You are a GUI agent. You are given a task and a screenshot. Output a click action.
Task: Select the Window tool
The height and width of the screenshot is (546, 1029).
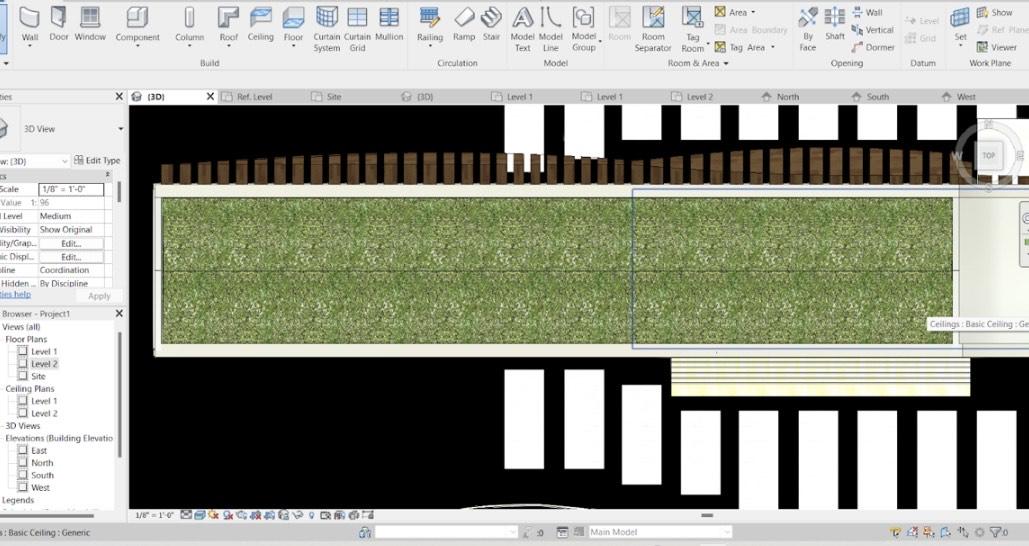pos(90,24)
